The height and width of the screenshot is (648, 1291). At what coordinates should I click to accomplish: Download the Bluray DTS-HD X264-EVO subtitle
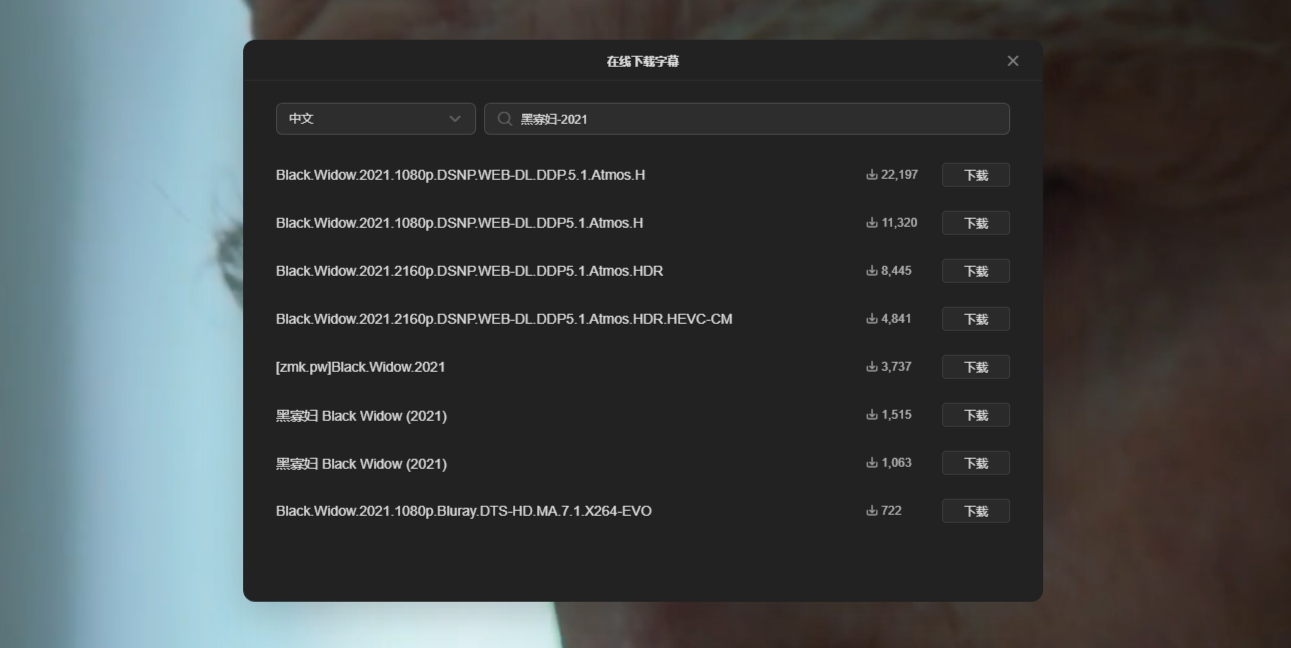tap(976, 511)
